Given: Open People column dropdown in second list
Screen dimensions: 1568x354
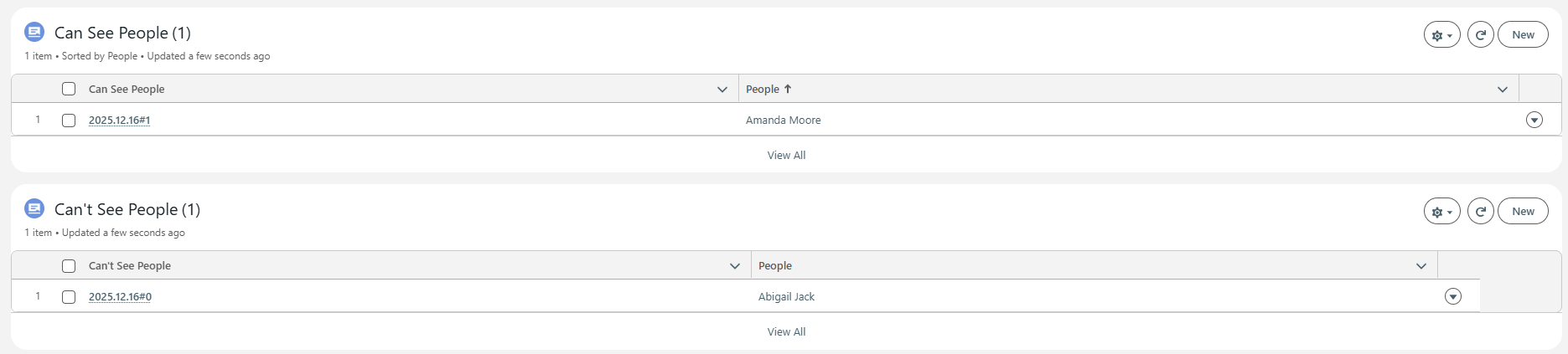Looking at the screenshot, I should [x=1421, y=266].
